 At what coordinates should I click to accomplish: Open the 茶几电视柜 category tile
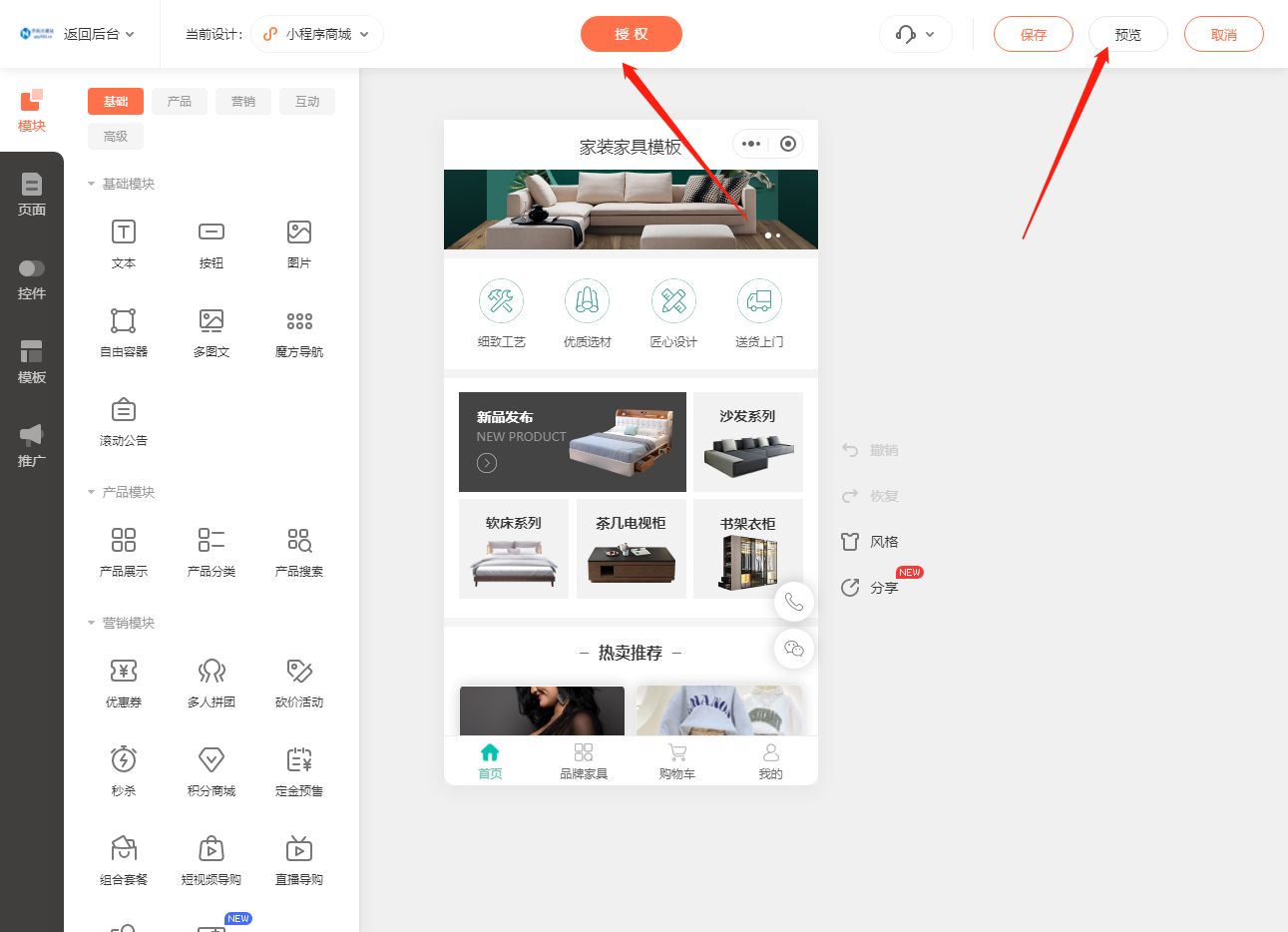(631, 549)
